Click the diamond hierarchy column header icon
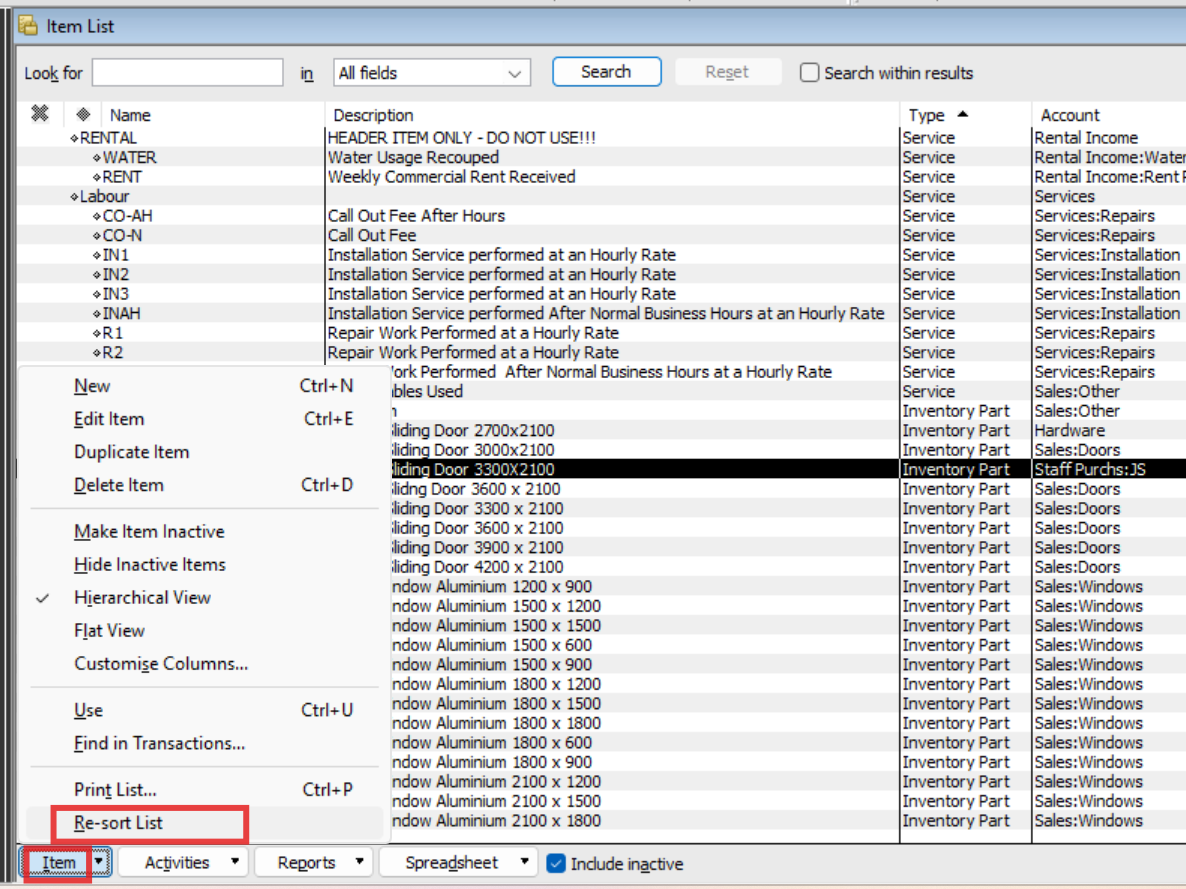Viewport: 1186px width, 889px height. click(x=83, y=114)
